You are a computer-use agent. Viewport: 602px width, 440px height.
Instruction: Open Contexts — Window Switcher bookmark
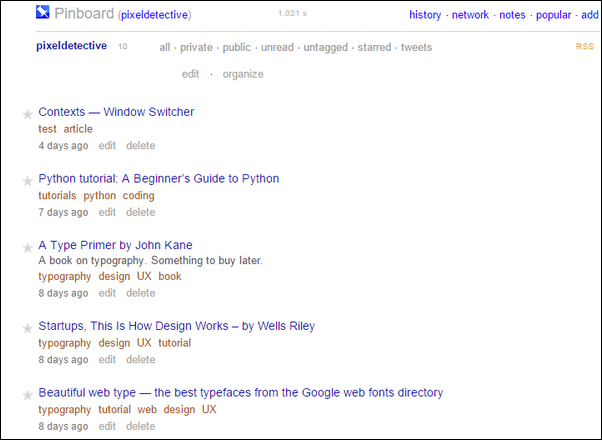[x=116, y=112]
